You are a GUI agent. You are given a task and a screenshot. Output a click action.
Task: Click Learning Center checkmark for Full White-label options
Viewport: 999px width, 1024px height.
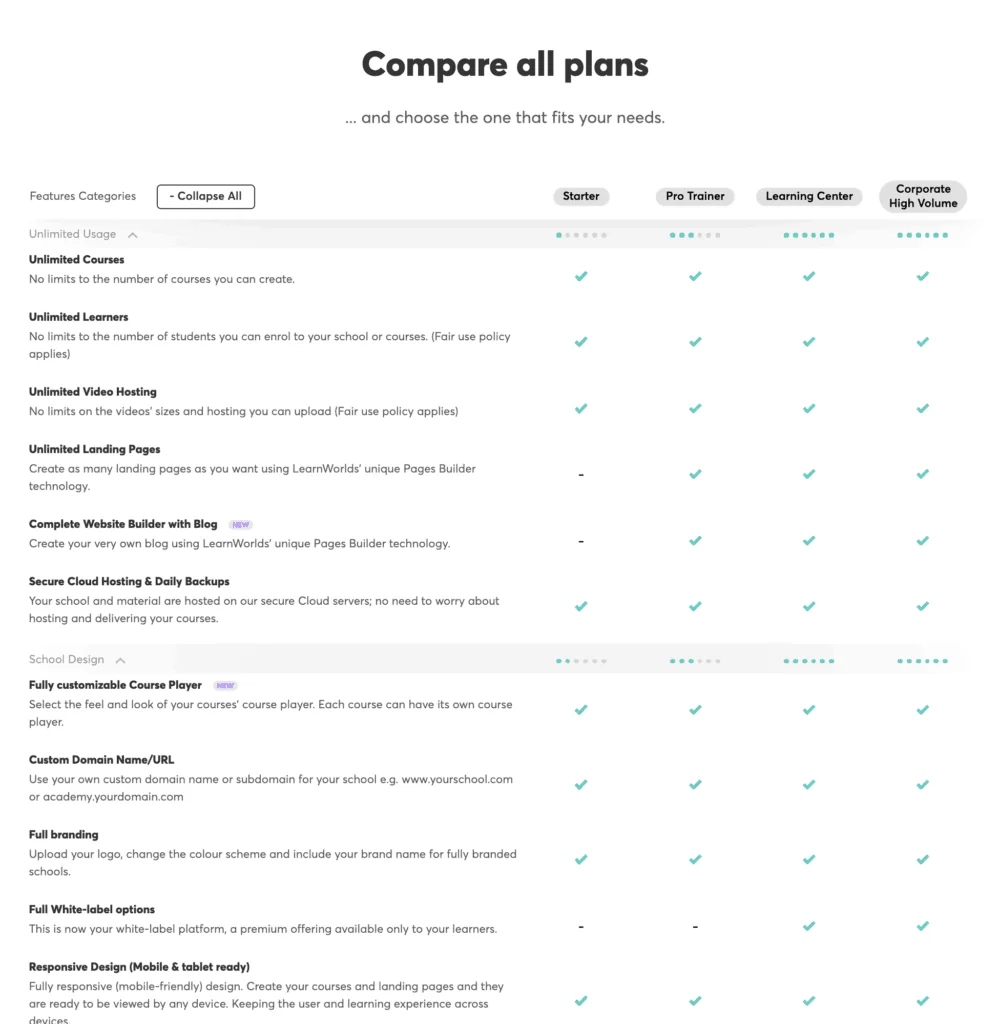tap(808, 926)
